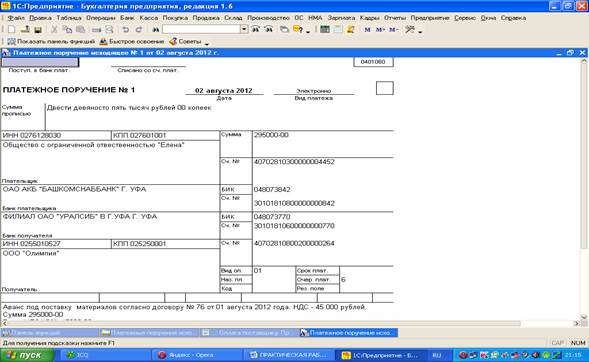
Task: Click the Redo arrow icon
Action: [139, 29]
